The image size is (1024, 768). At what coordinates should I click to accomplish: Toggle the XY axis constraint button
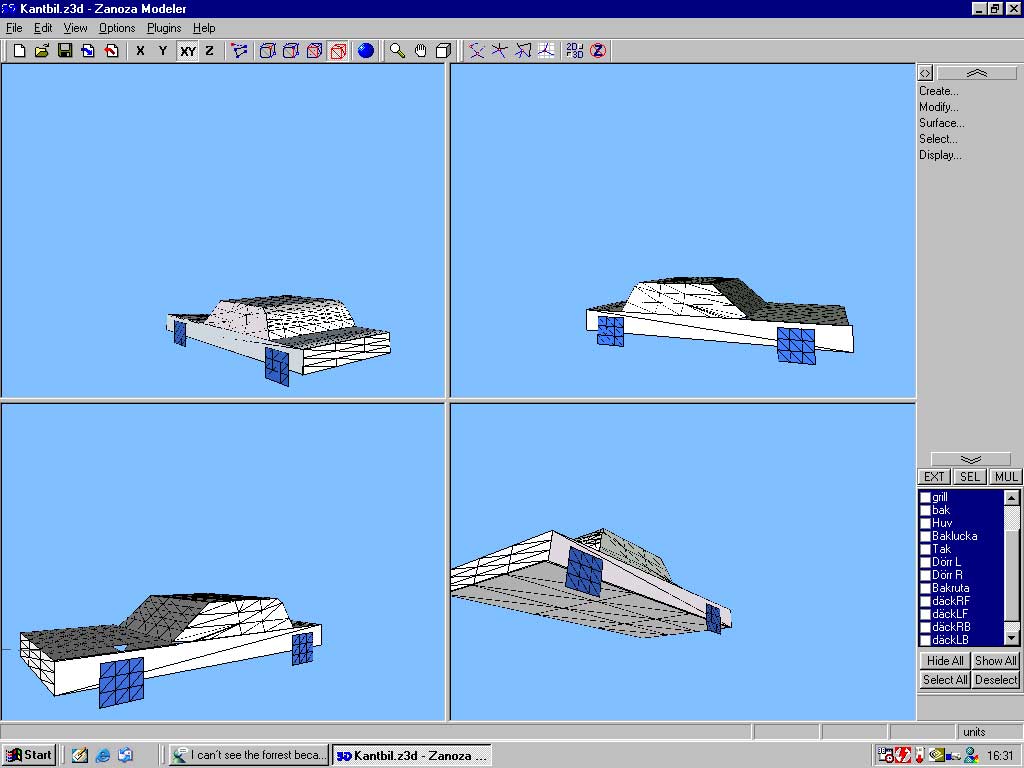click(187, 51)
